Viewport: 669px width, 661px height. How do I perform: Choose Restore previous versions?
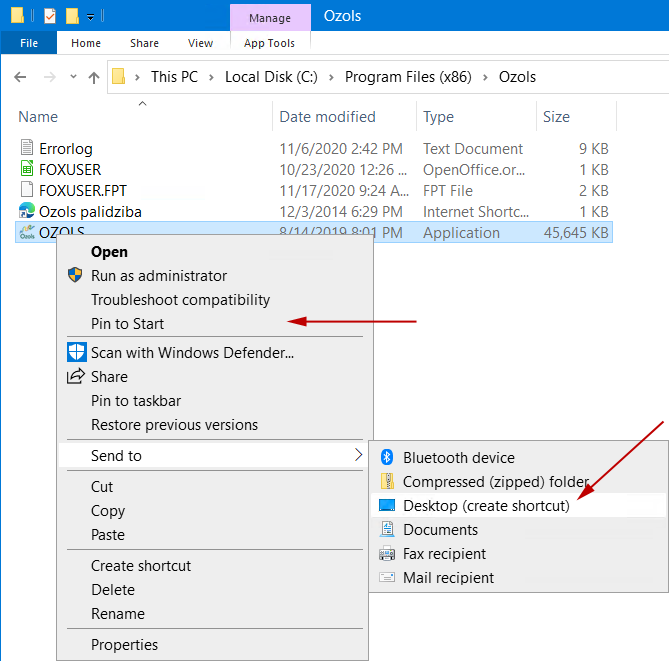tap(174, 425)
